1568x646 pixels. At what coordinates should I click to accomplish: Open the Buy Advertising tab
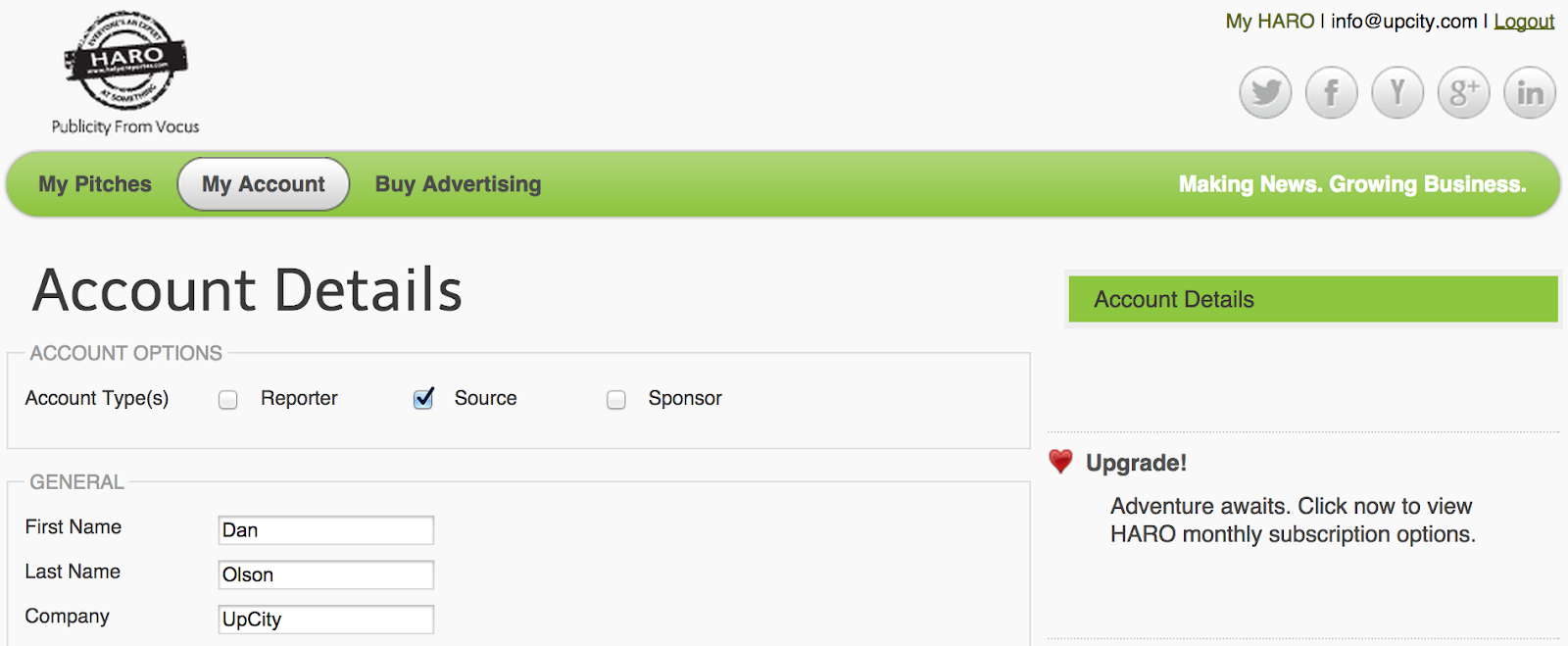[458, 184]
